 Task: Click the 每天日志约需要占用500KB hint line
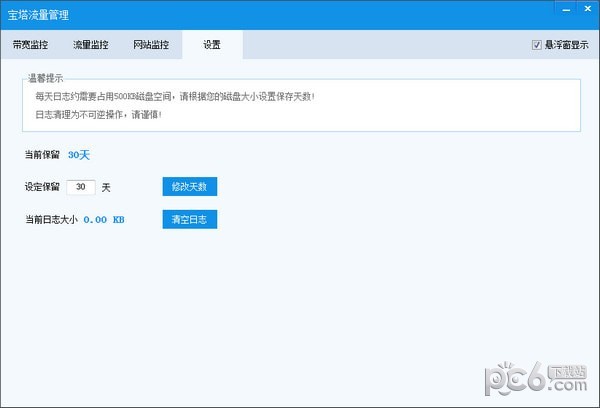(x=175, y=96)
